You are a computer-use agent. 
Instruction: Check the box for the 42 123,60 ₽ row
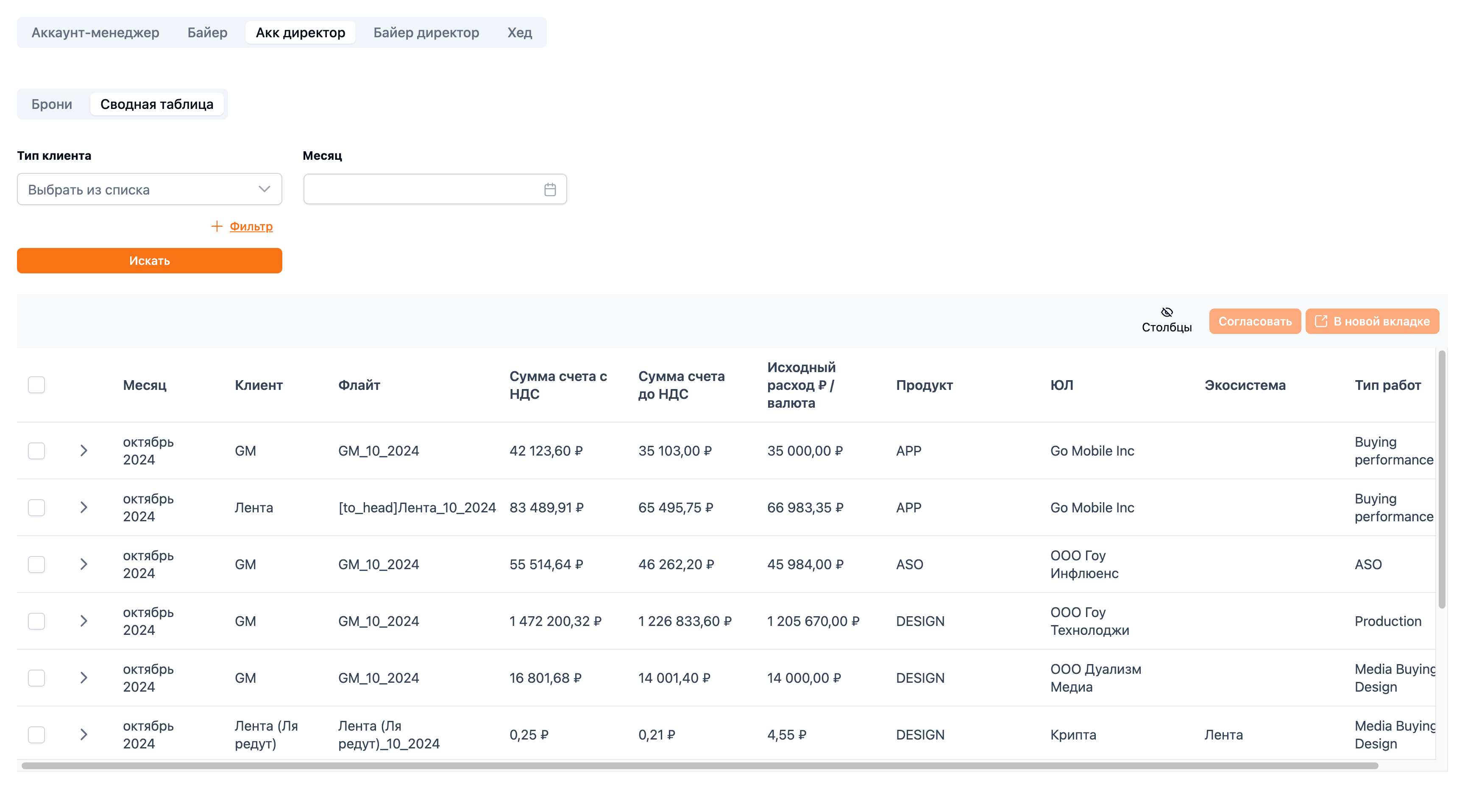36,451
